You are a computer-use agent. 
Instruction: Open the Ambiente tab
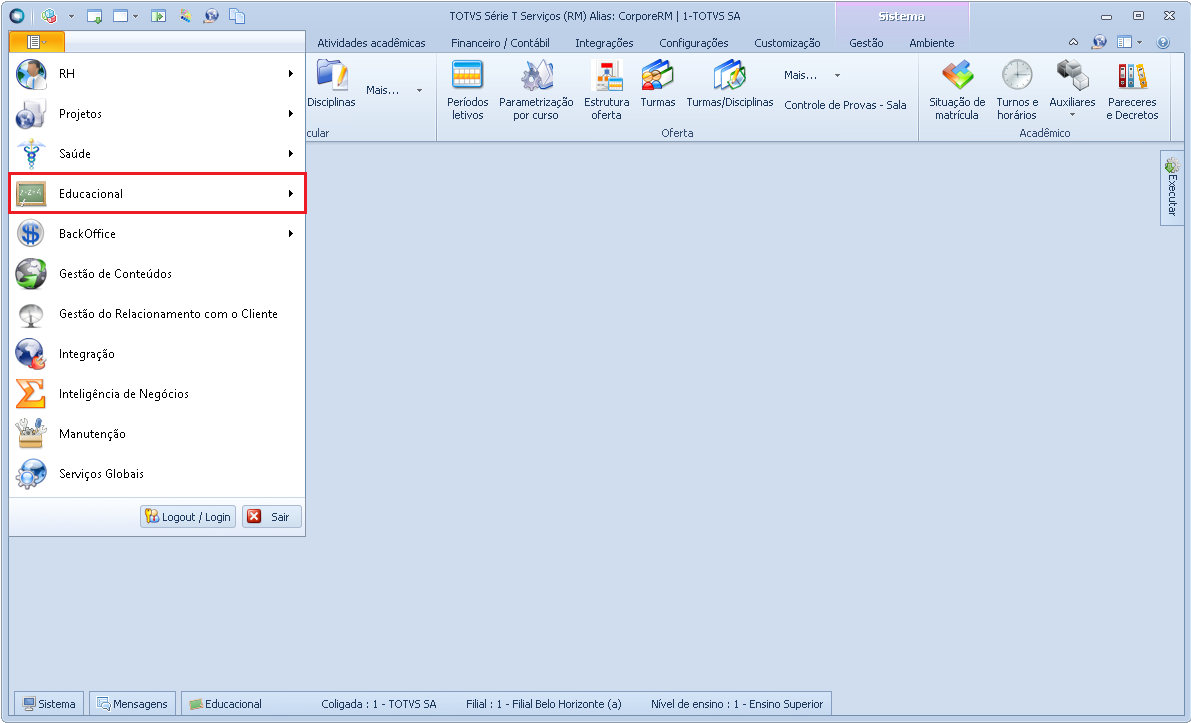tap(931, 43)
